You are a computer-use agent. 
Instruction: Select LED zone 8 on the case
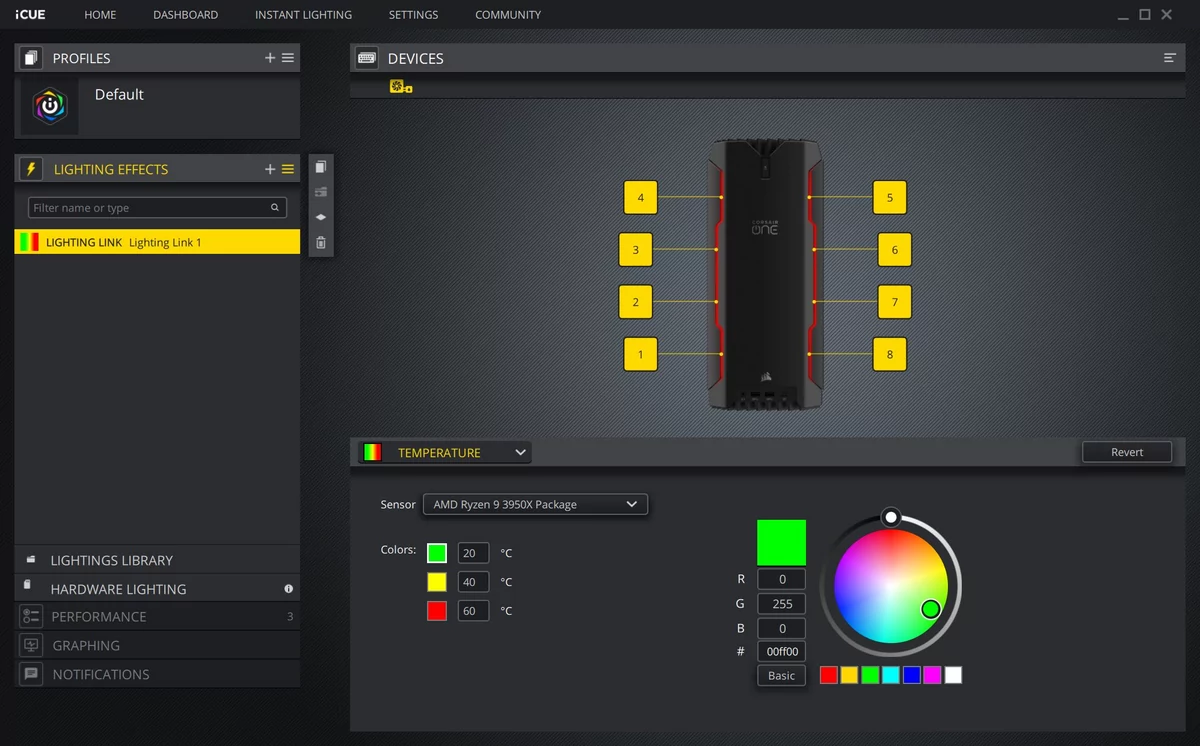[x=890, y=354]
